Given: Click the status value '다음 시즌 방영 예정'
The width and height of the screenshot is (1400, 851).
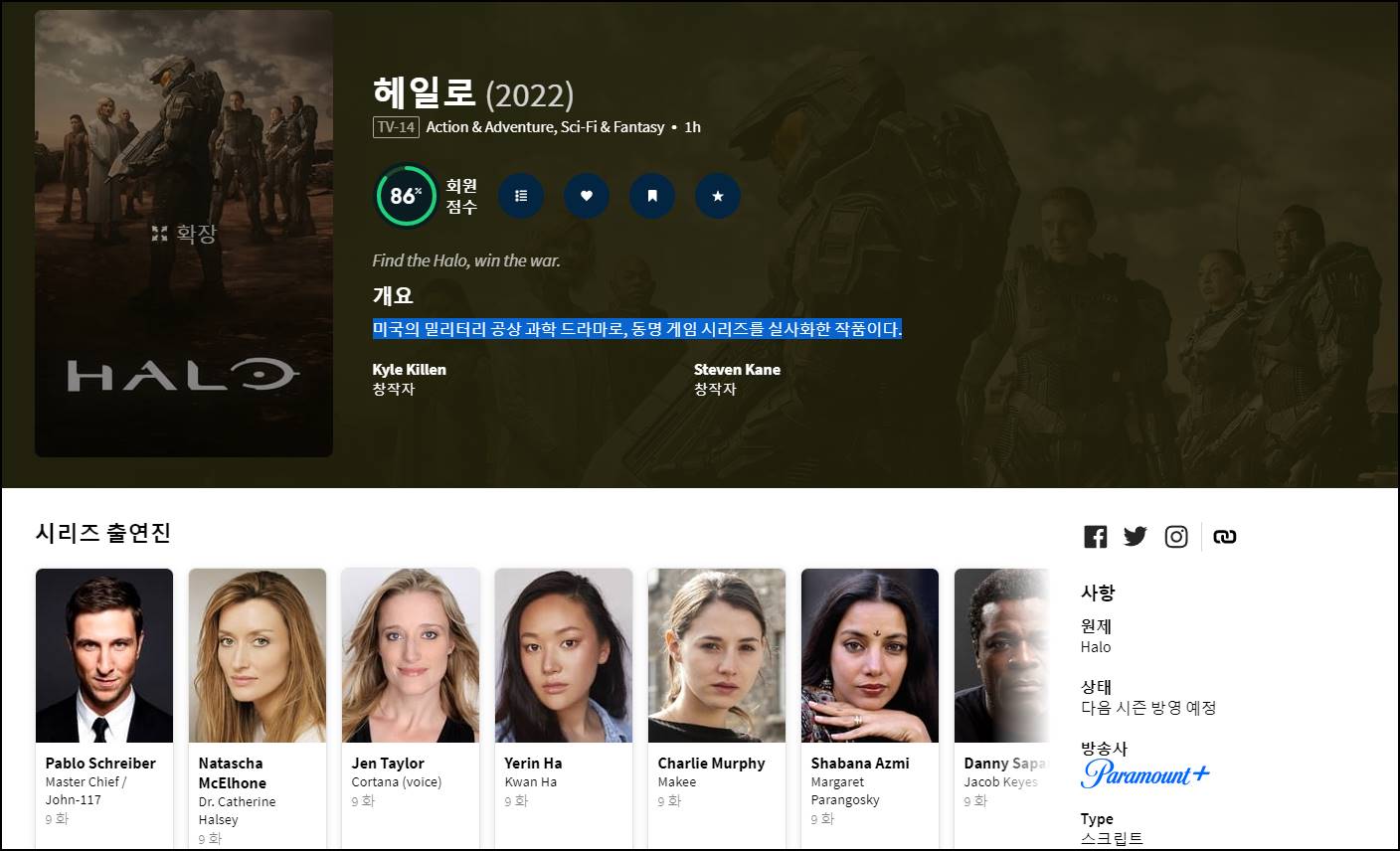Looking at the screenshot, I should click(1148, 708).
